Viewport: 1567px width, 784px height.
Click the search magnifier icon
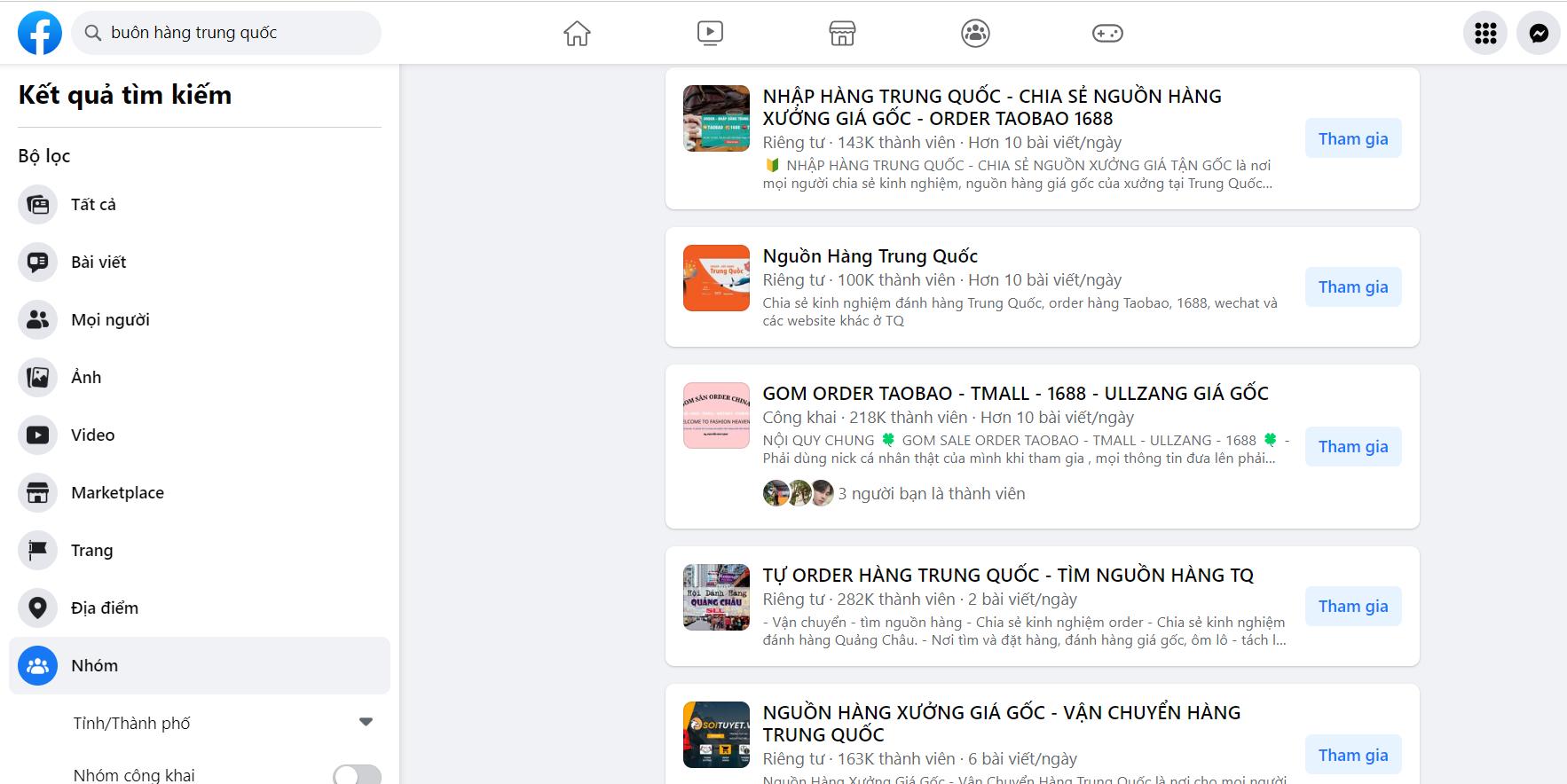tap(92, 33)
